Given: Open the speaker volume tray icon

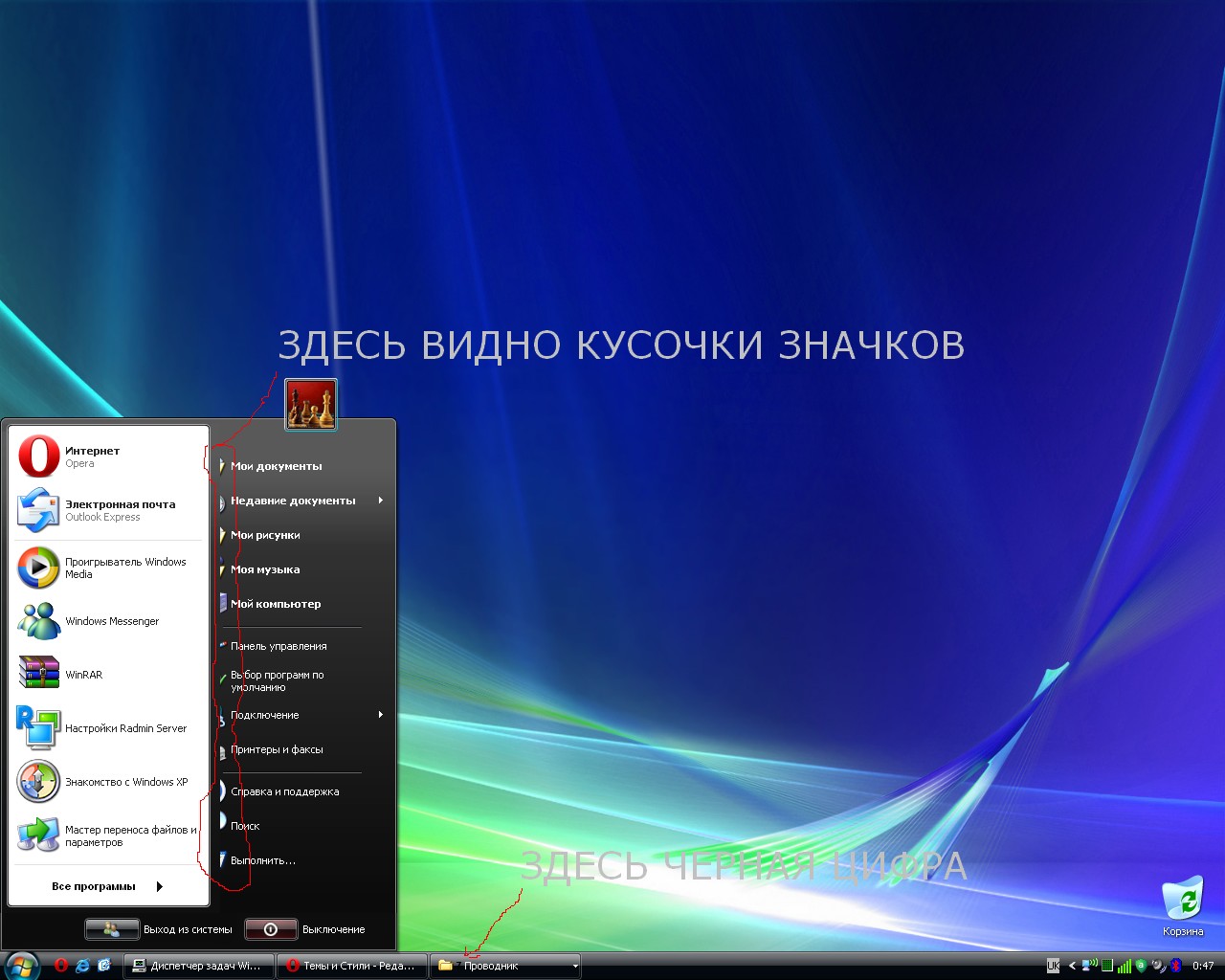Looking at the screenshot, I should coord(1158,966).
